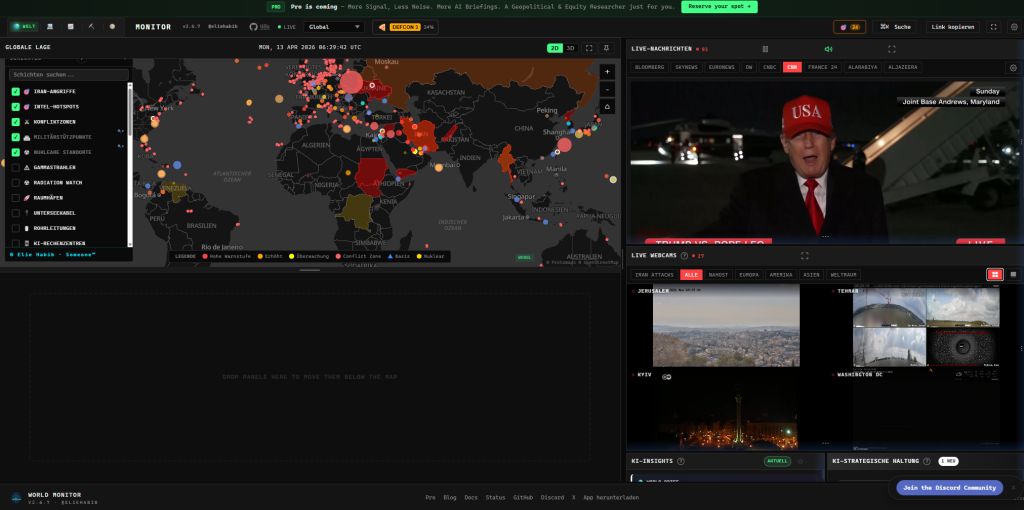Switch the map to 3D mode
This screenshot has height=510, width=1024.
pyautogui.click(x=570, y=48)
